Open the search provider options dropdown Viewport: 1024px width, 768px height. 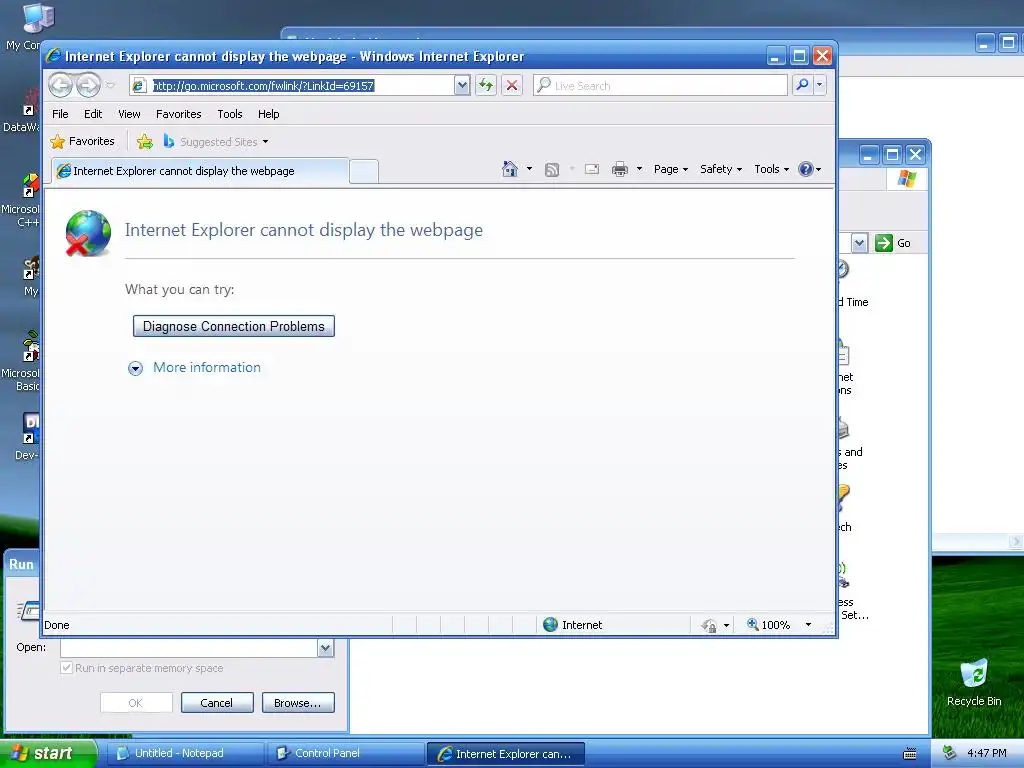pos(820,85)
